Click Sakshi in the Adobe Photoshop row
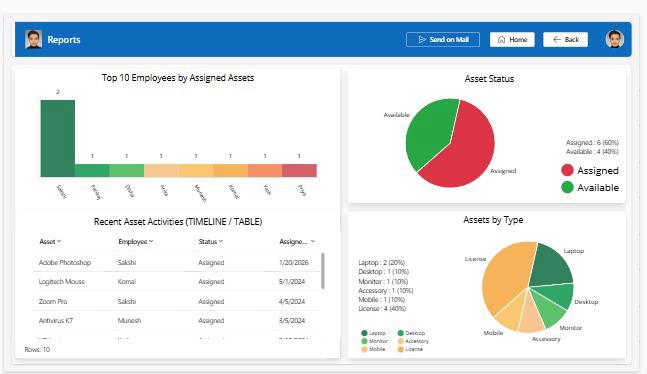 pos(127,263)
